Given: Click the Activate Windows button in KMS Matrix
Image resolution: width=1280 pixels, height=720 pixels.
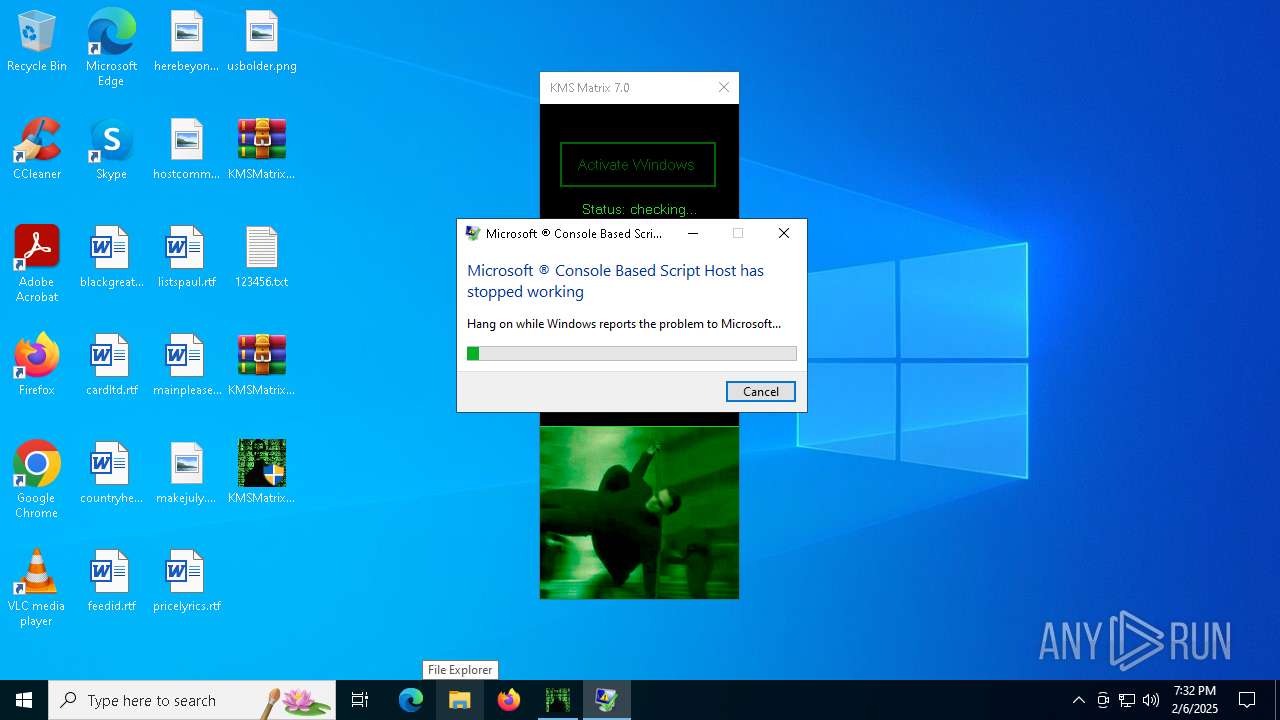Looking at the screenshot, I should 637,165.
